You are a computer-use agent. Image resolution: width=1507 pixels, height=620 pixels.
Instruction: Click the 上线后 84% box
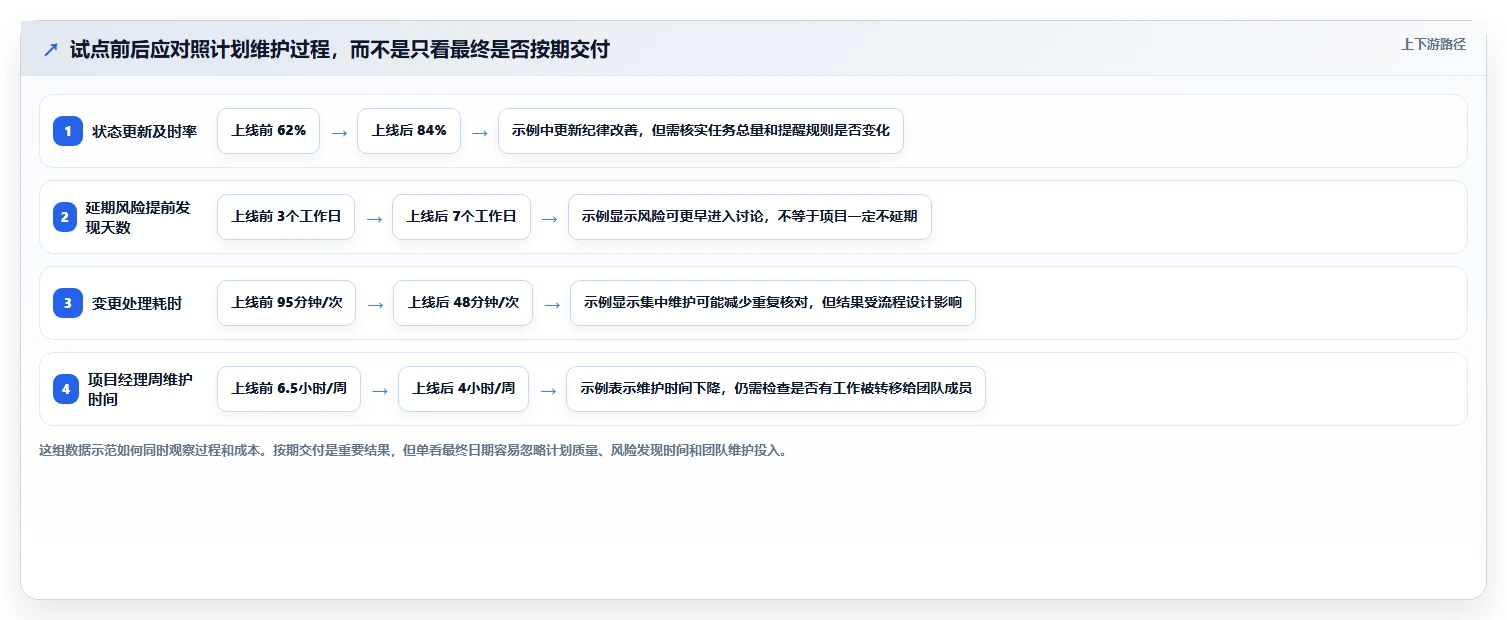(x=409, y=131)
